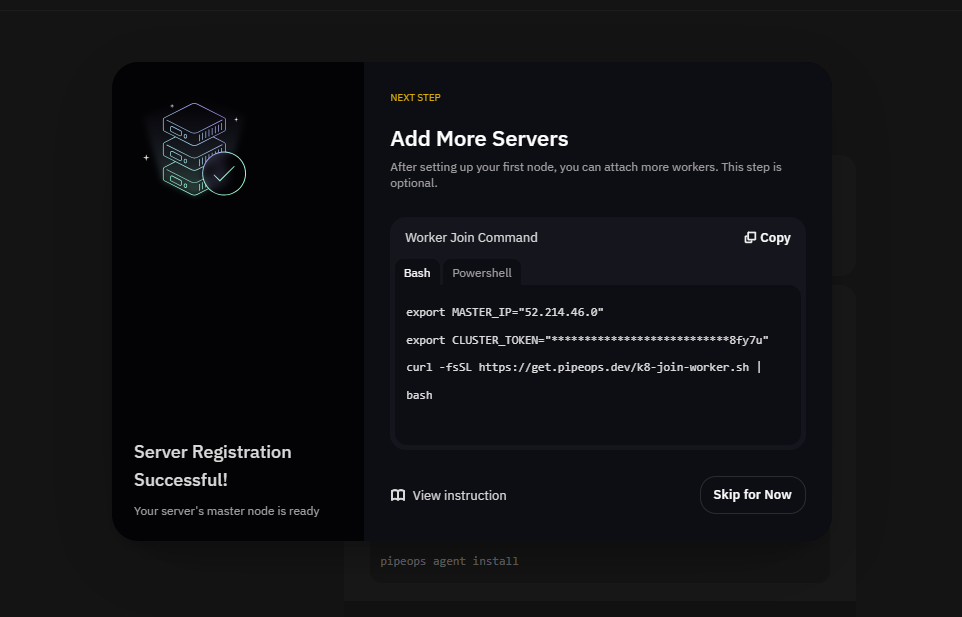Click the background pipeops agent install text
This screenshot has width=962, height=617.
click(x=449, y=561)
